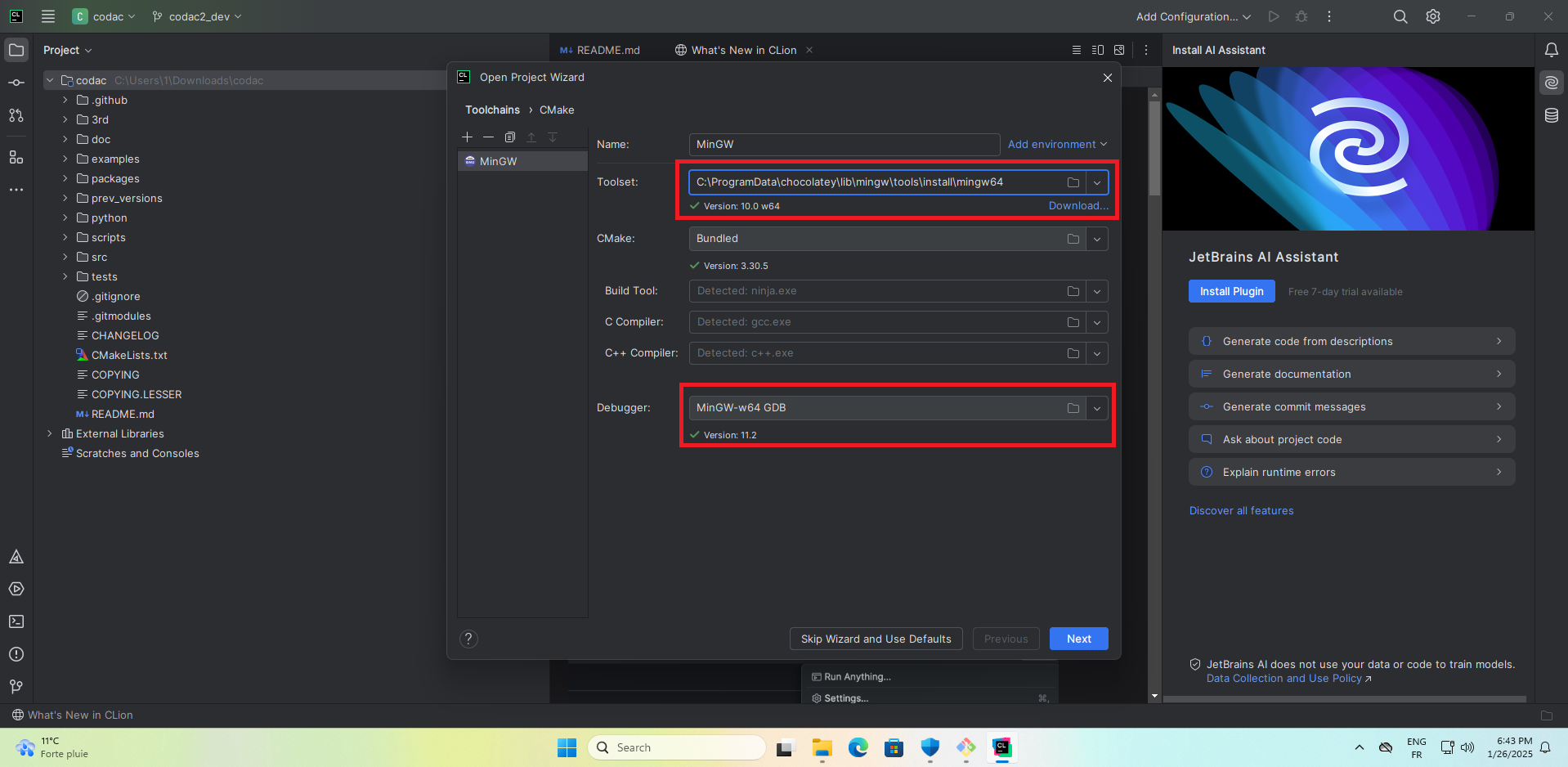Expand the Debugger dropdown arrow
1568x767 pixels.
(x=1097, y=408)
